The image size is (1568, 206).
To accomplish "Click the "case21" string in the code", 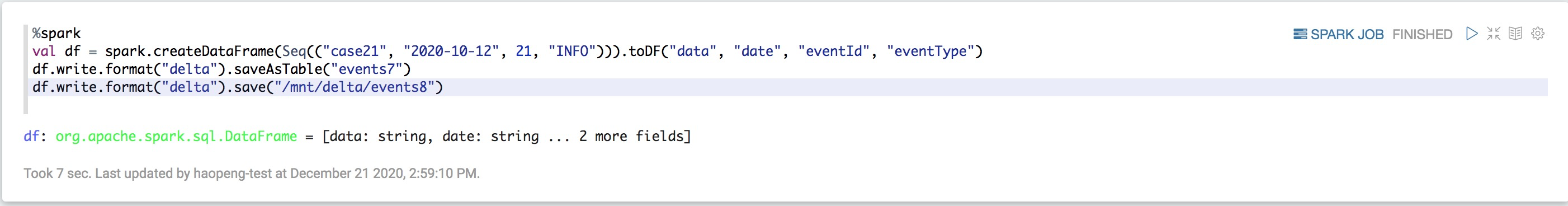I will point(355,51).
